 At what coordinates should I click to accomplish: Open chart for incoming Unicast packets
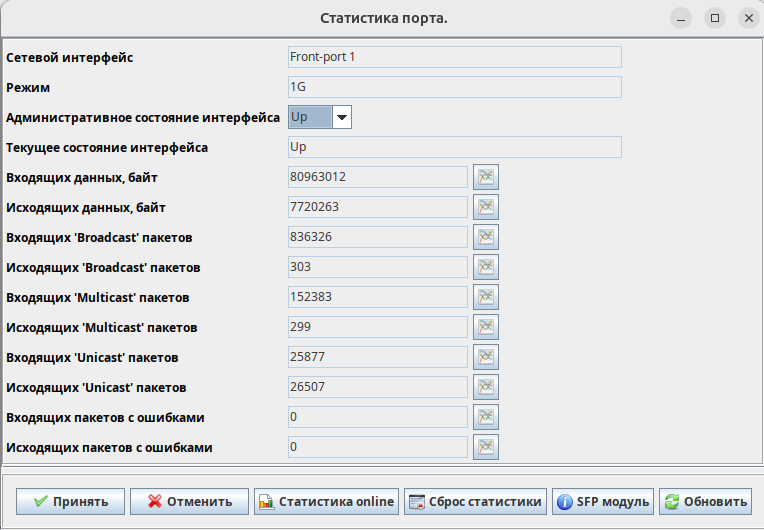tap(486, 357)
